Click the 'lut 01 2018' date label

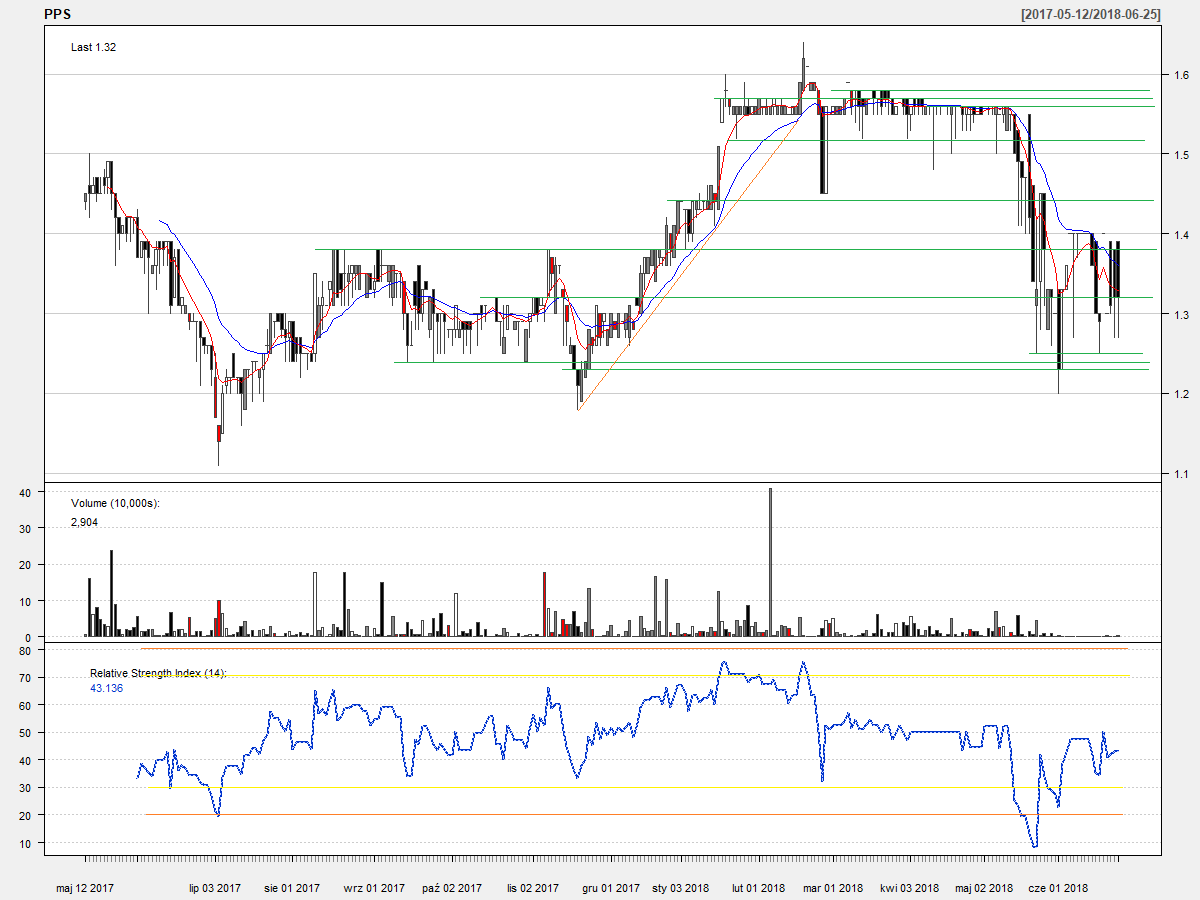click(x=758, y=888)
